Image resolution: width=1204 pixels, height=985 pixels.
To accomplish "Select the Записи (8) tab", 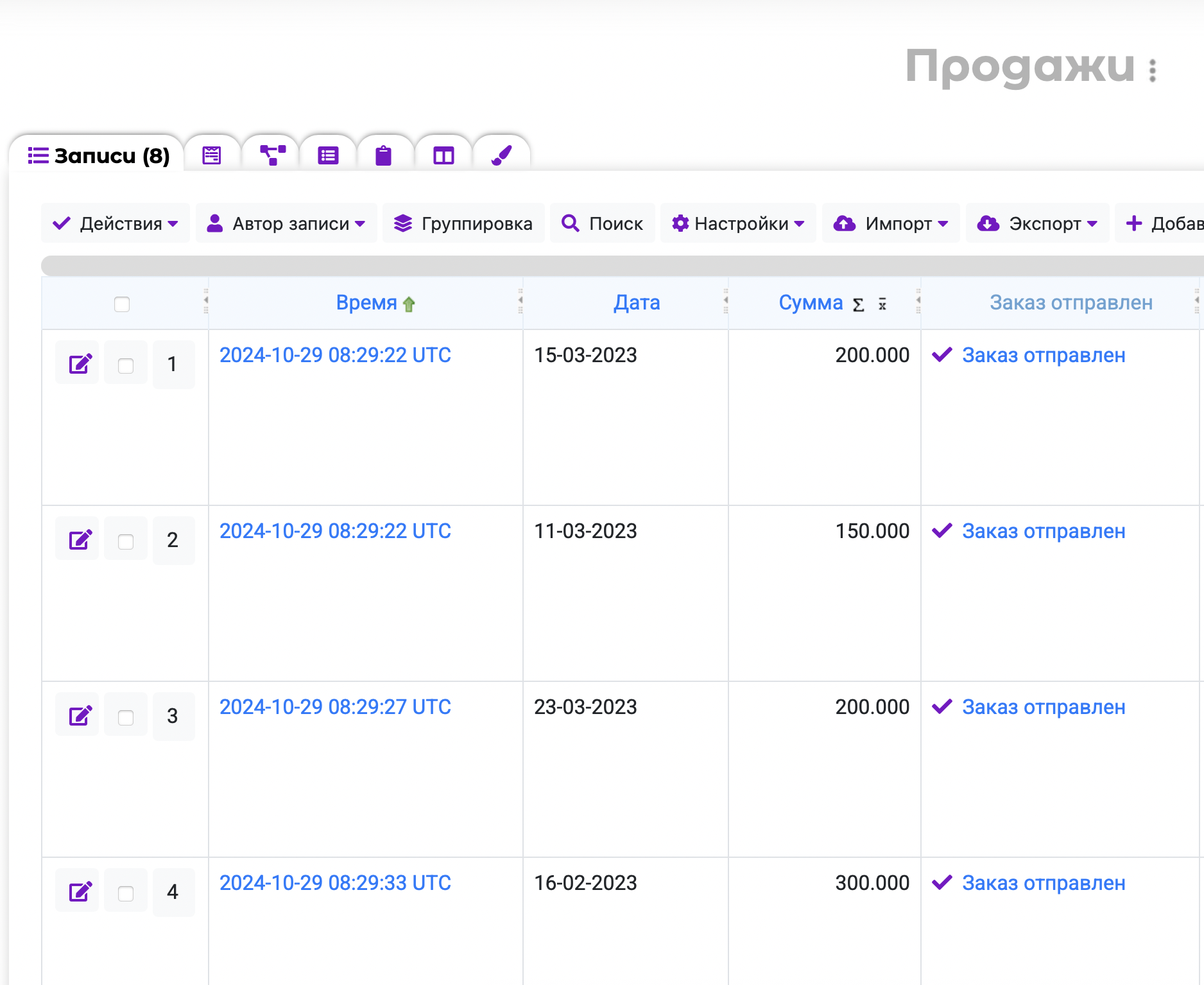I will [98, 155].
